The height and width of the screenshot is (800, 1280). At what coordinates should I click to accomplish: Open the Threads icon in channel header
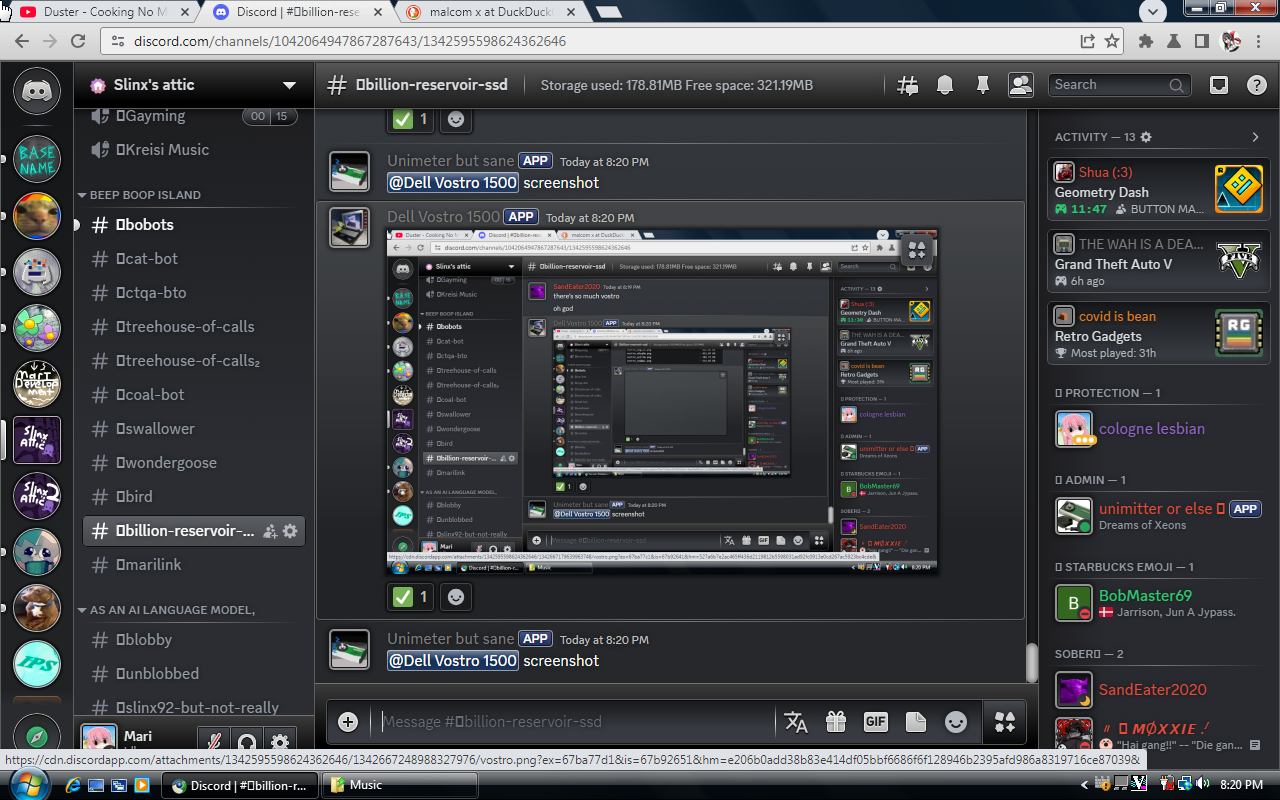(907, 85)
